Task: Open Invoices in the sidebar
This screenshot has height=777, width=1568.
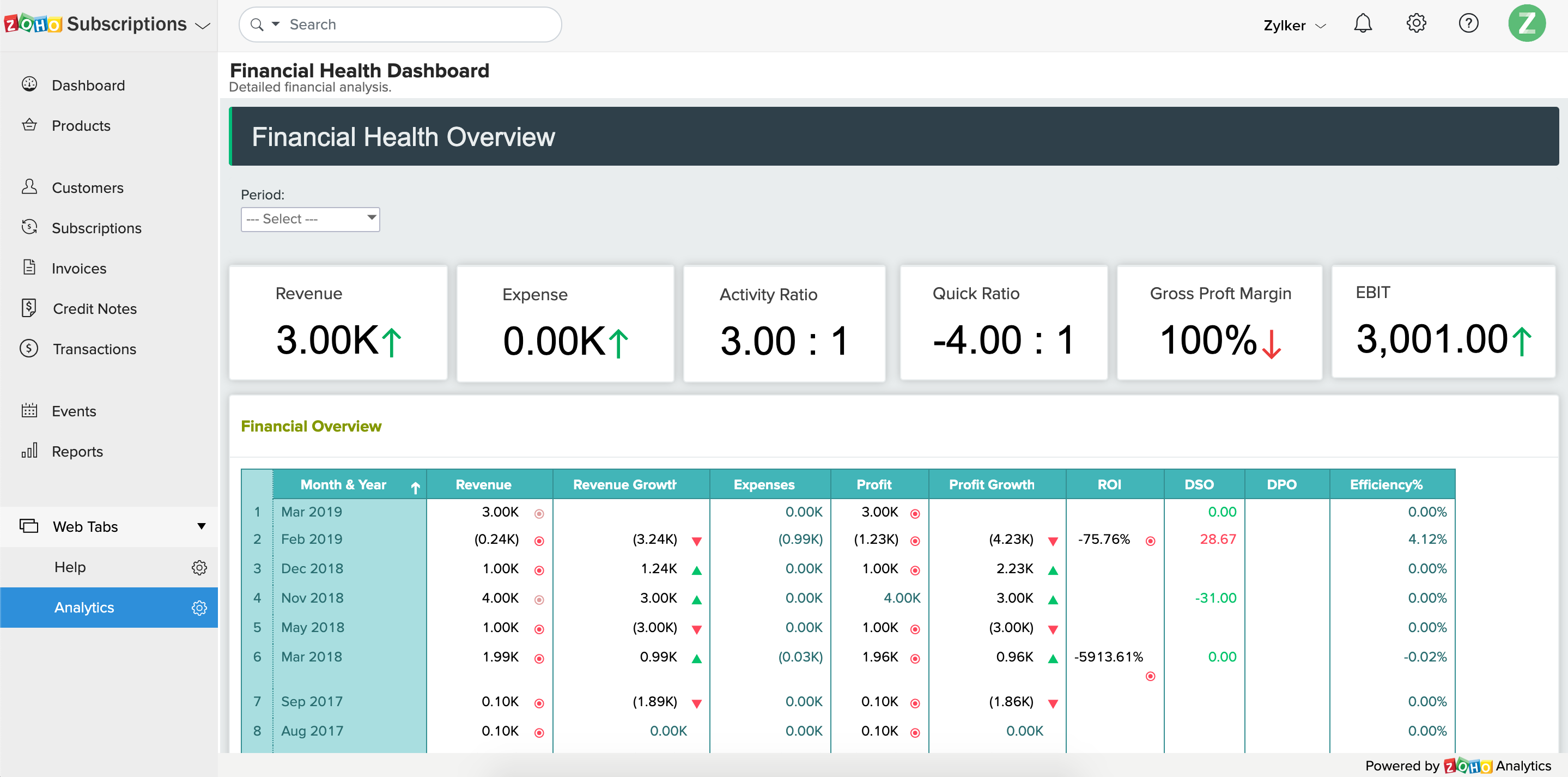Action: [x=78, y=269]
